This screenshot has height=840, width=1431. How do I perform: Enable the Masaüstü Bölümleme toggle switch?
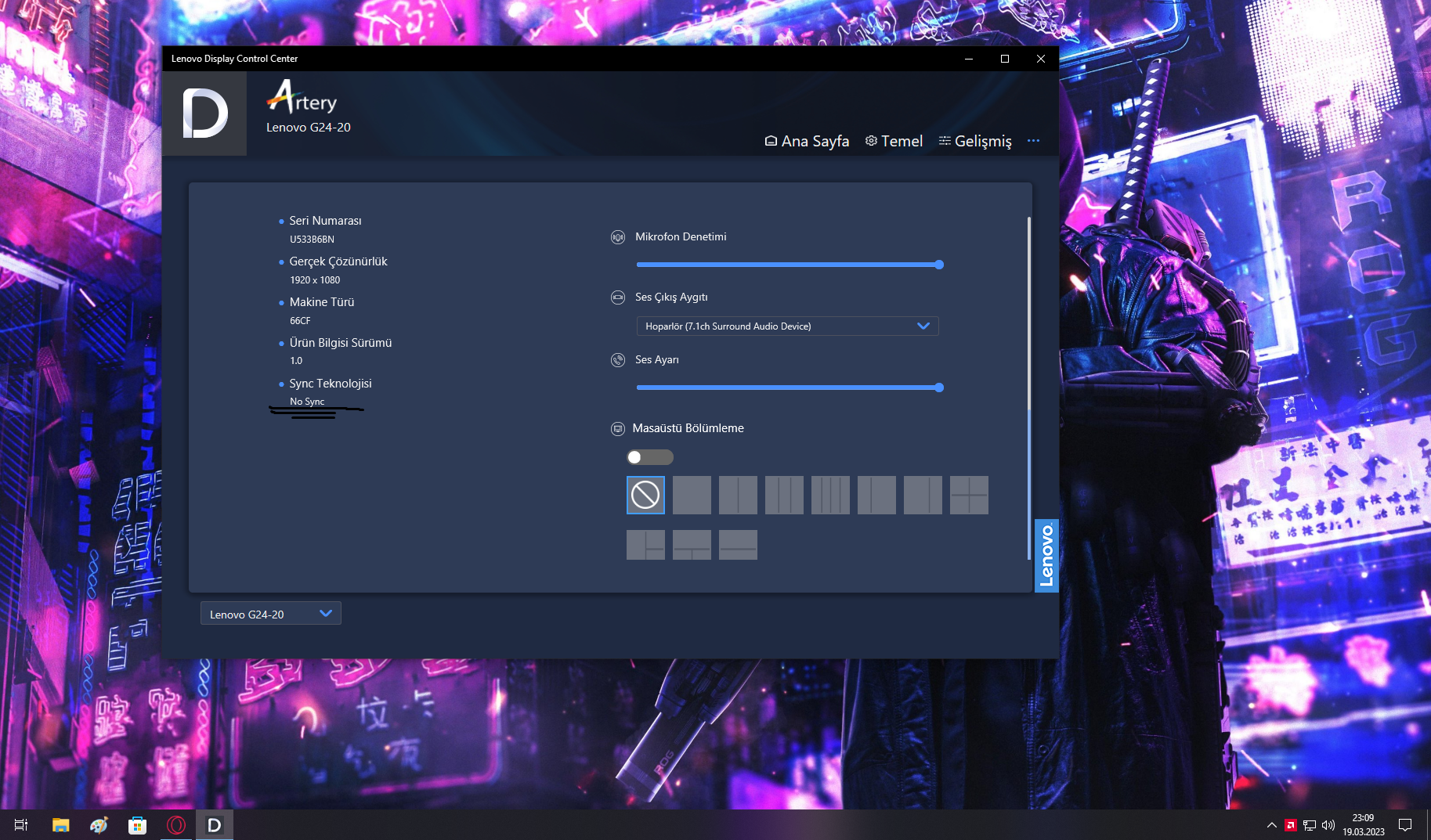[x=650, y=457]
